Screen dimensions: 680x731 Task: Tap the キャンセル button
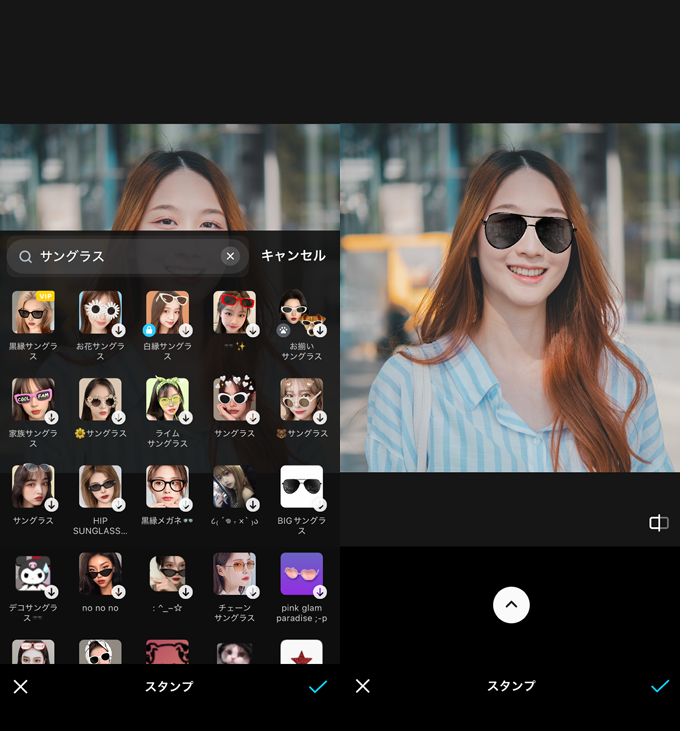point(293,256)
